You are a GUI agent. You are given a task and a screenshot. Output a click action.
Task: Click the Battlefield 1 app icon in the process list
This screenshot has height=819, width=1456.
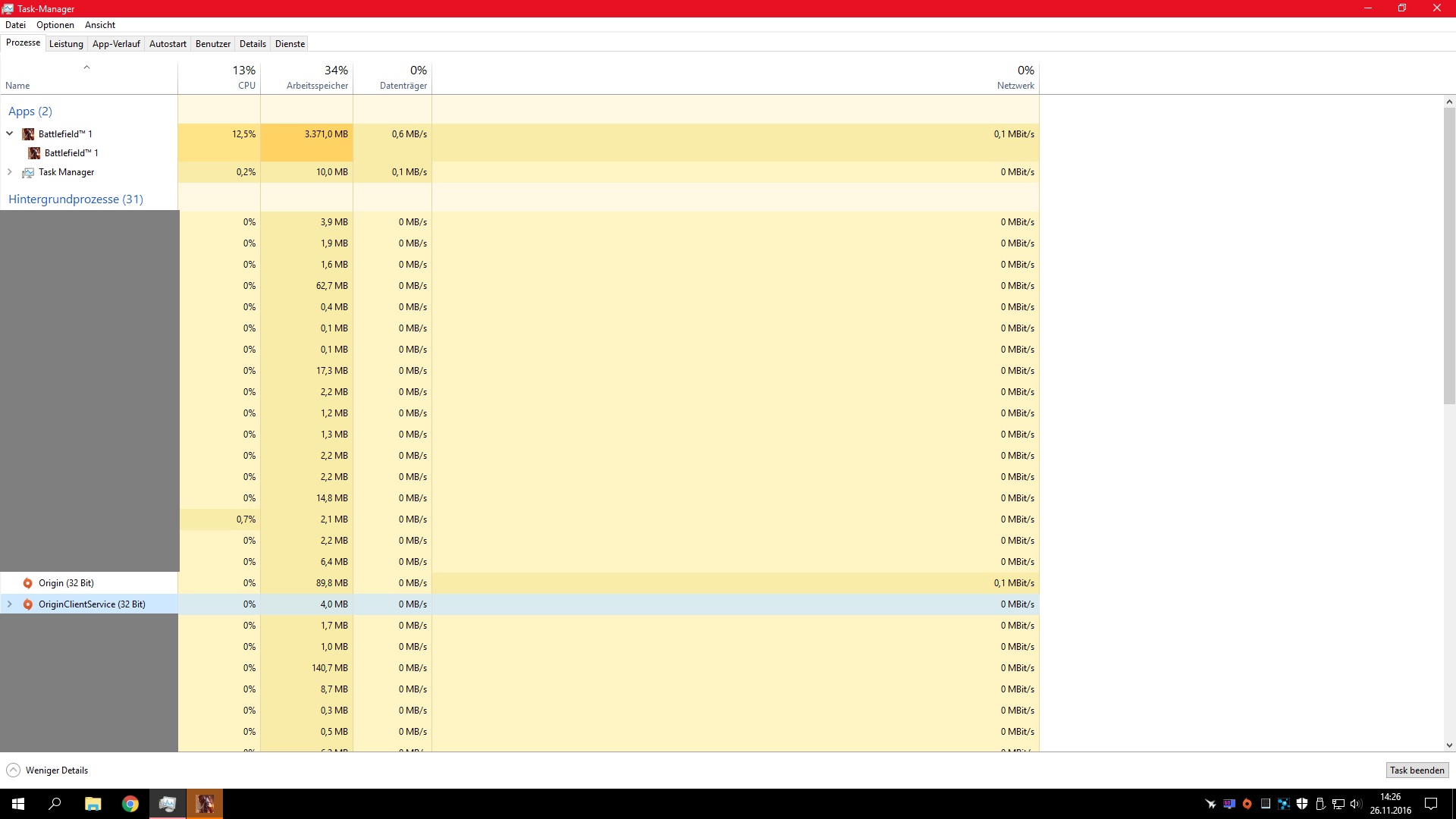(28, 134)
